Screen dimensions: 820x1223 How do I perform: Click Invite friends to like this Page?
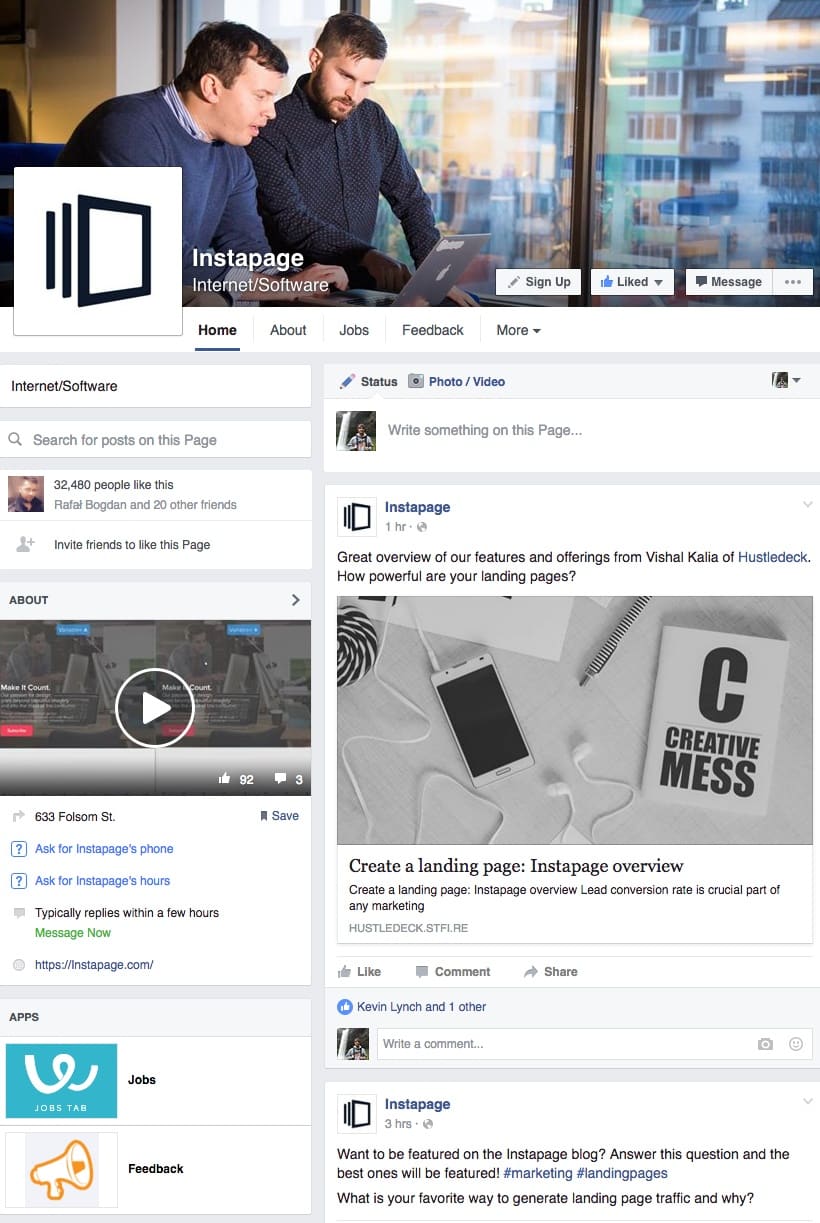tap(132, 545)
